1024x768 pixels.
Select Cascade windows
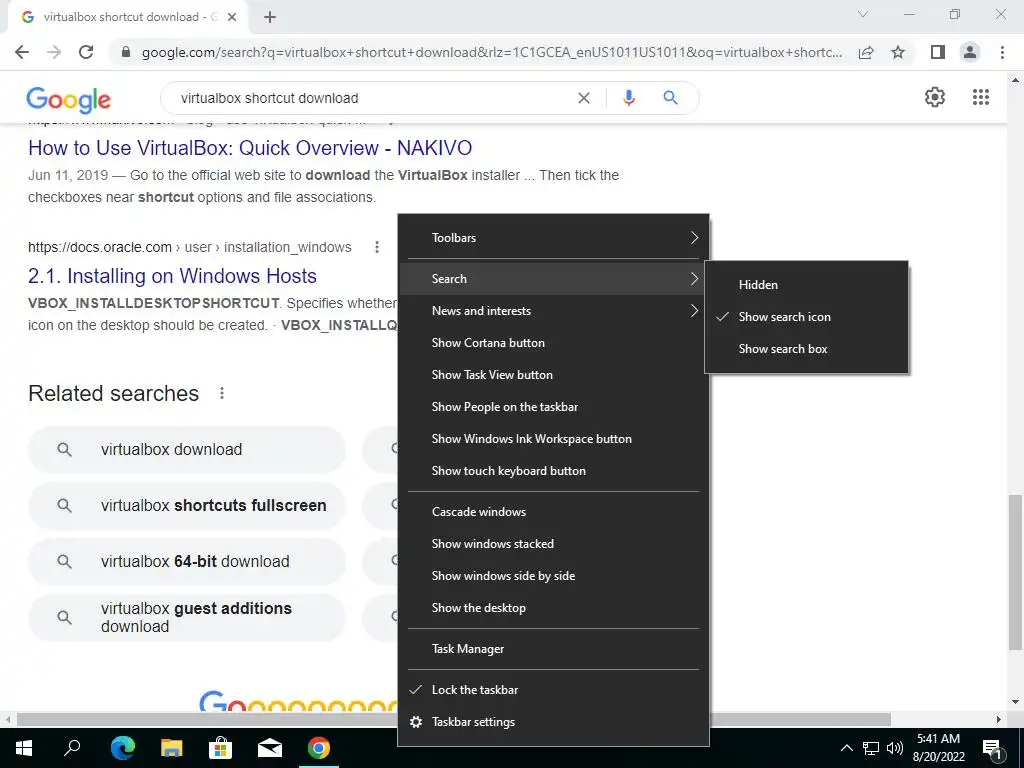(x=553, y=512)
